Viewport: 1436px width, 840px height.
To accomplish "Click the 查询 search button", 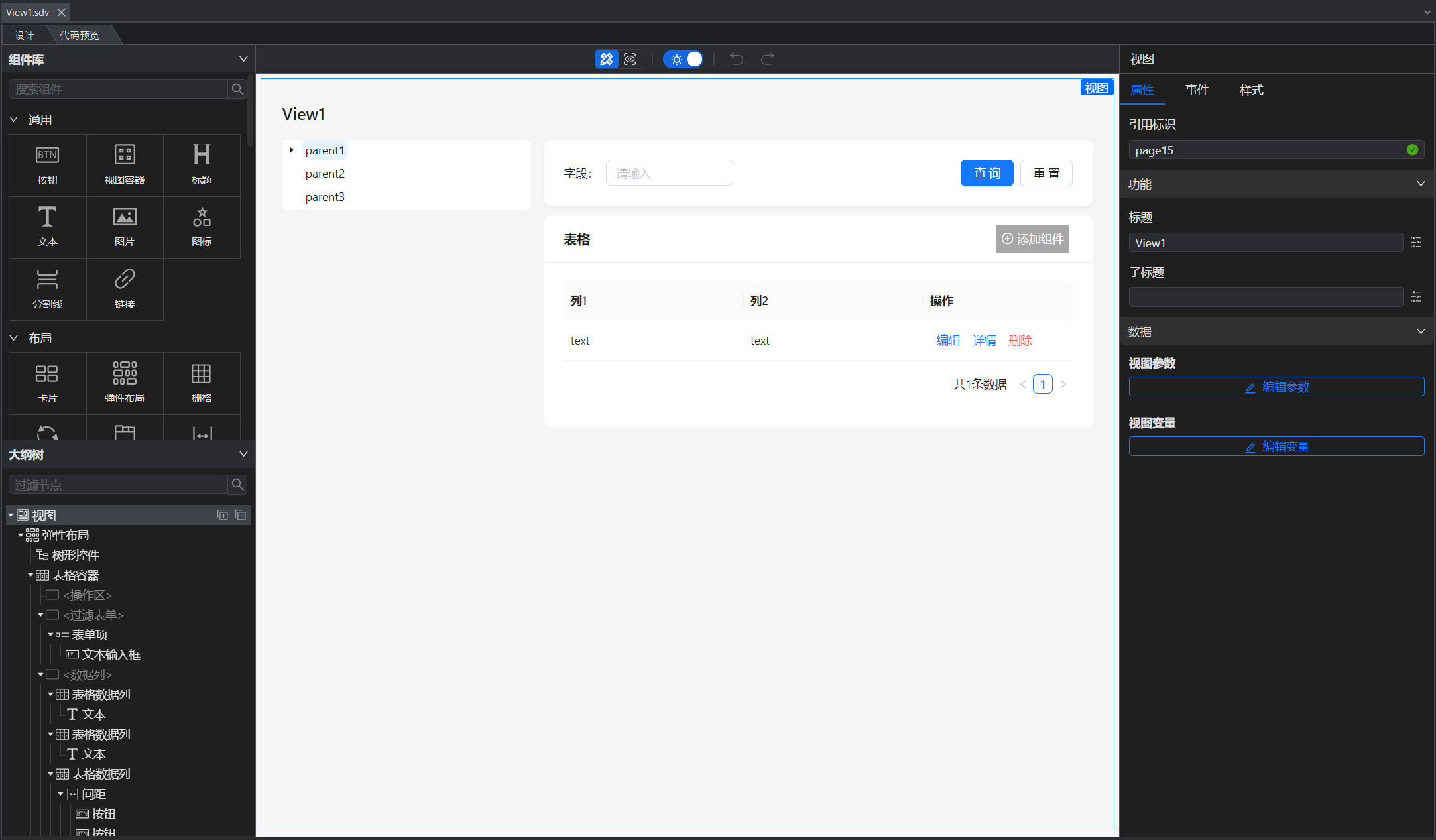I will coord(987,173).
